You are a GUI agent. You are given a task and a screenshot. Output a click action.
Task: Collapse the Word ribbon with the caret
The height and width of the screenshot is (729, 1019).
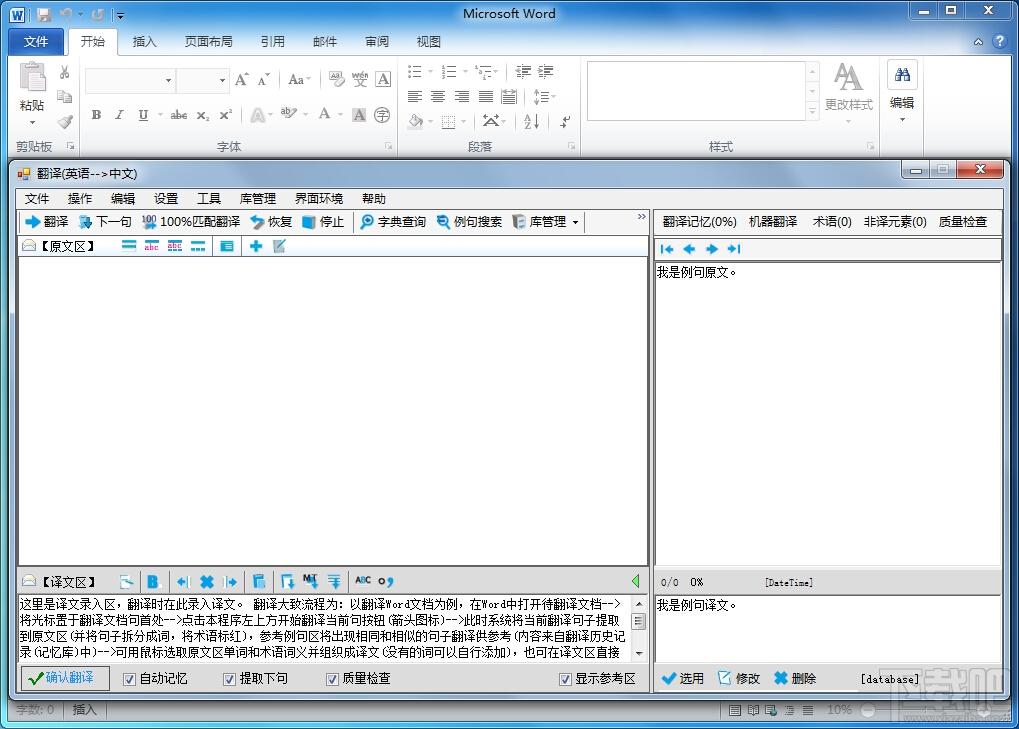978,42
